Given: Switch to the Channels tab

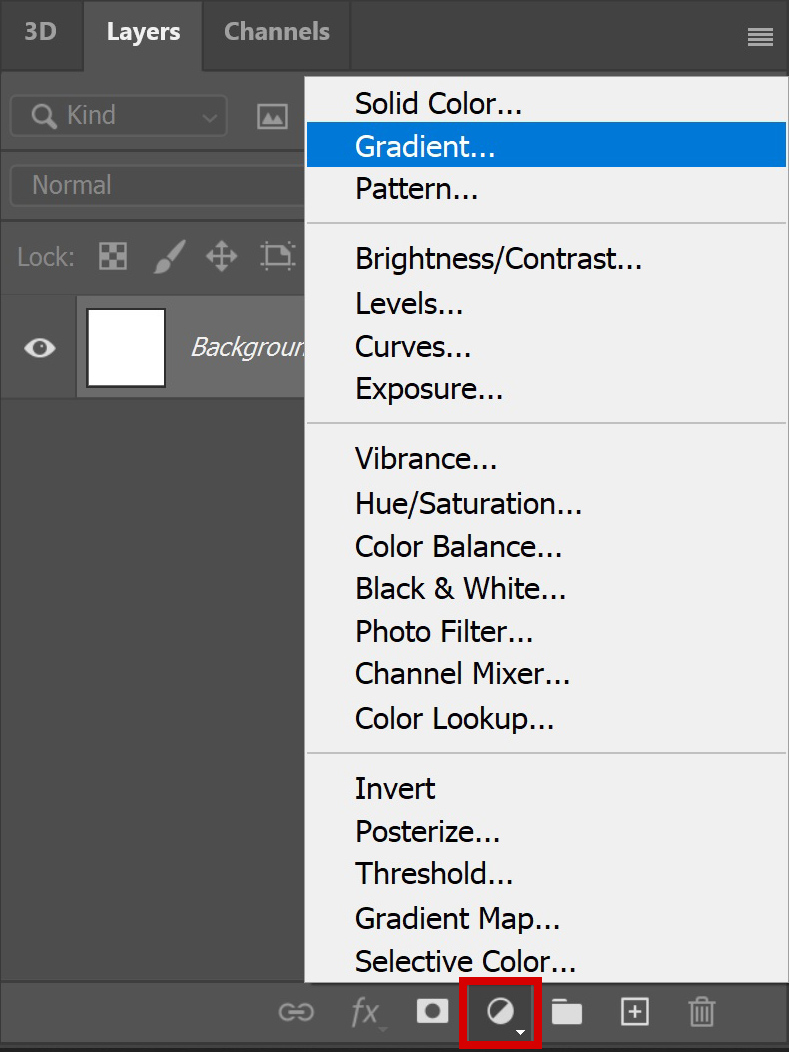Looking at the screenshot, I should pyautogui.click(x=276, y=31).
